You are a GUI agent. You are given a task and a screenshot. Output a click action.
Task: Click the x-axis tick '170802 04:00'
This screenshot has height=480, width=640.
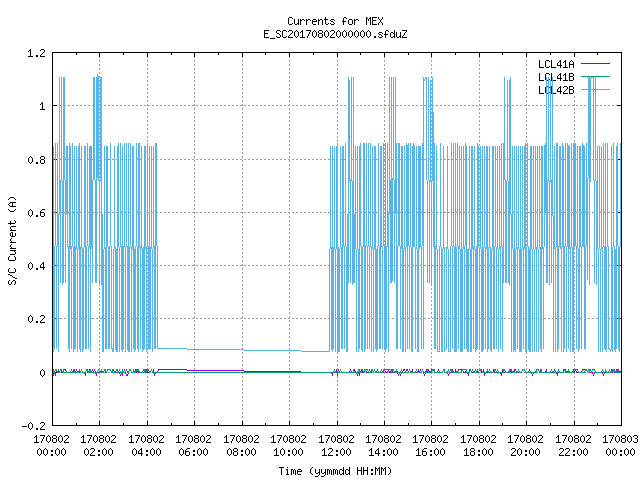click(x=146, y=446)
